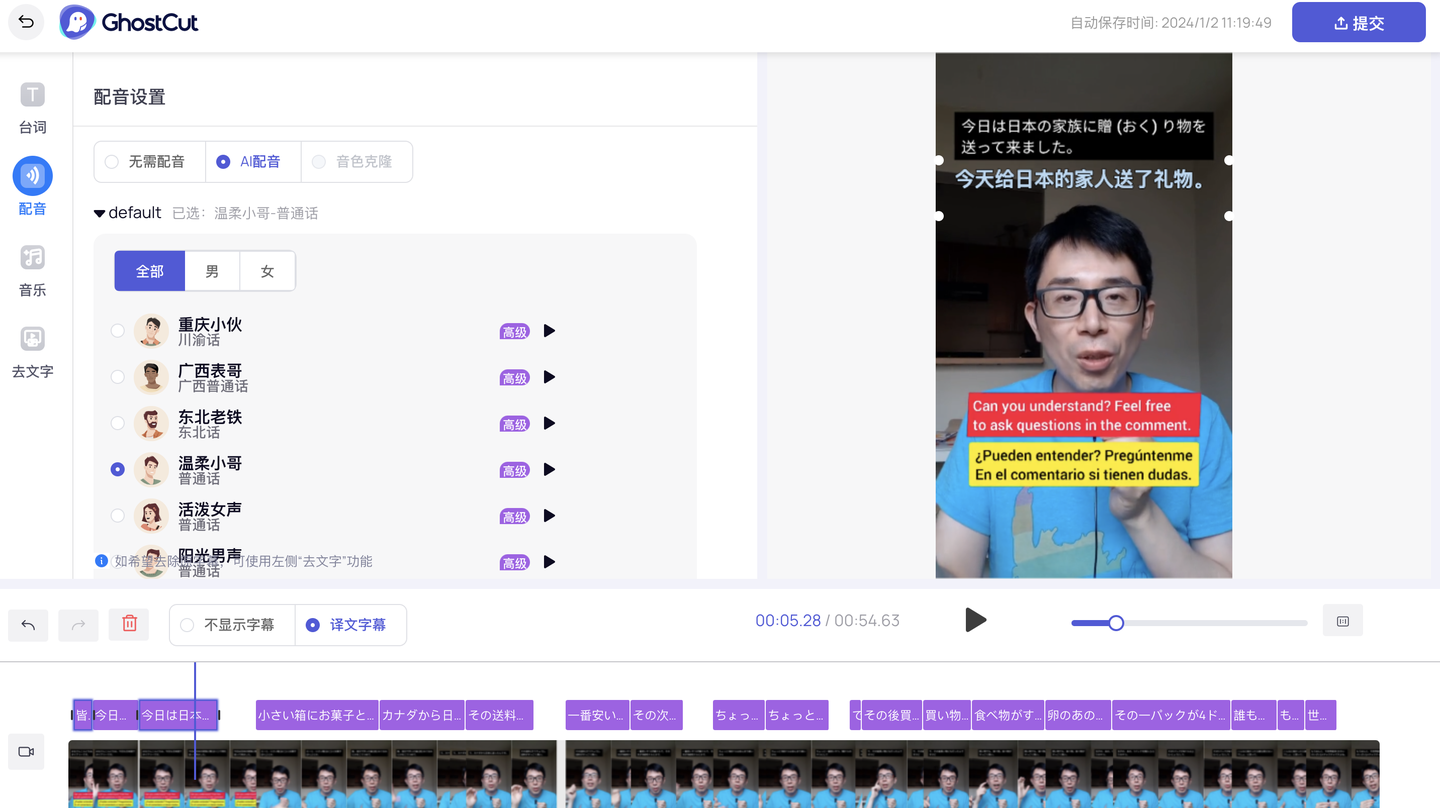Image resolution: width=1440 pixels, height=808 pixels.
Task: Select the highlighted clip 今日は日本...
Action: tap(178, 715)
